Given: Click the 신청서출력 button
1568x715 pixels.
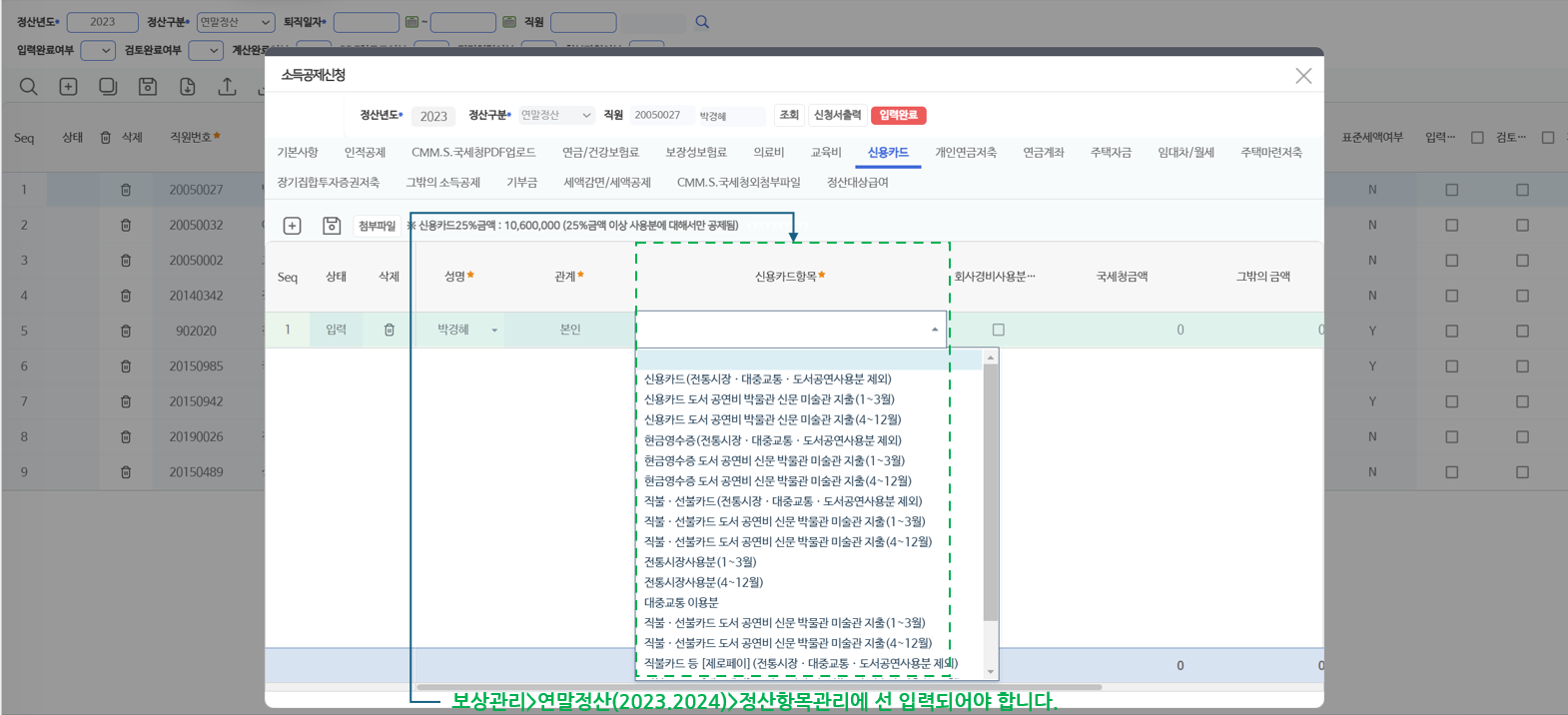Looking at the screenshot, I should [x=837, y=115].
